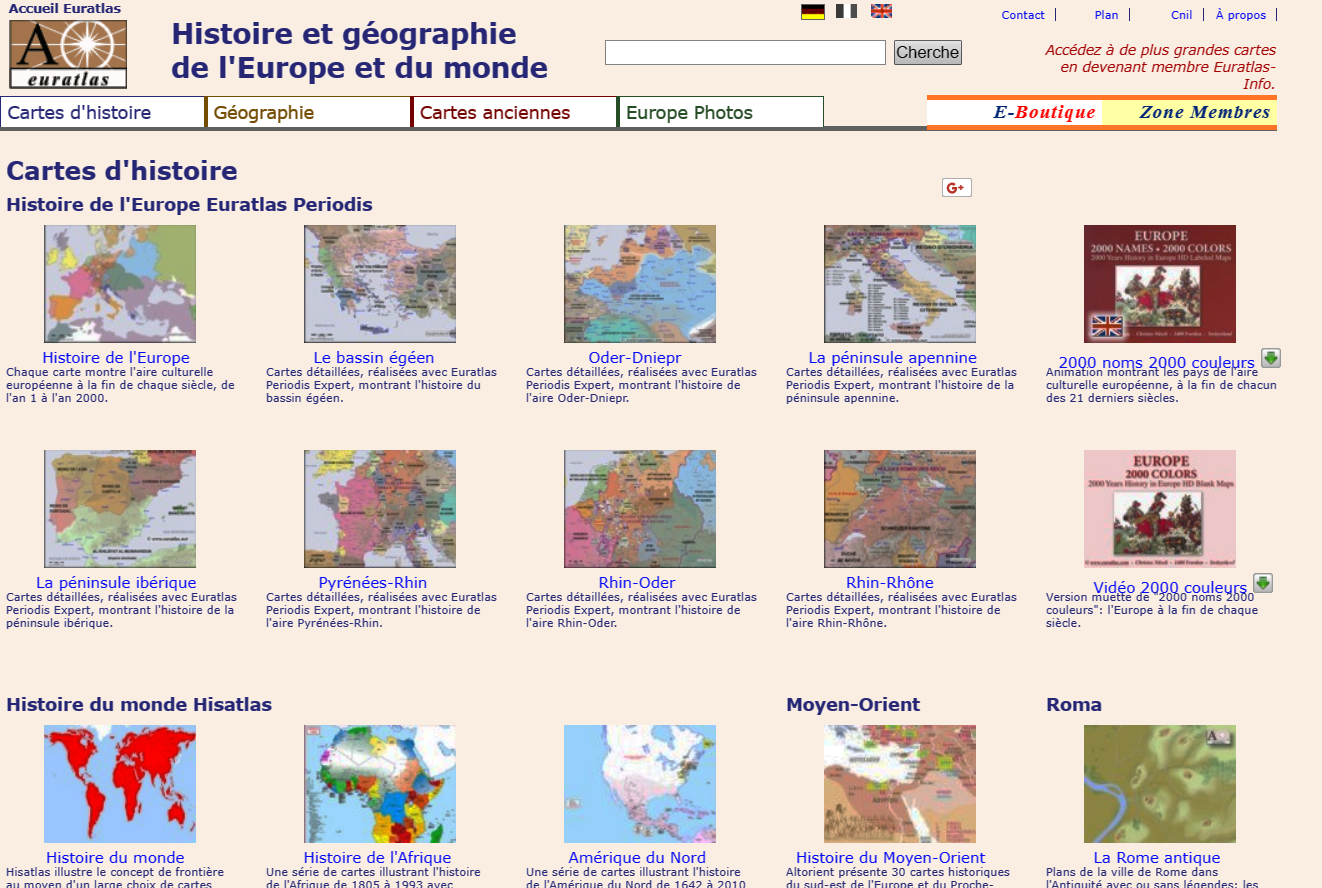
Task: Open the Plan sitemap link
Action: tap(1106, 15)
